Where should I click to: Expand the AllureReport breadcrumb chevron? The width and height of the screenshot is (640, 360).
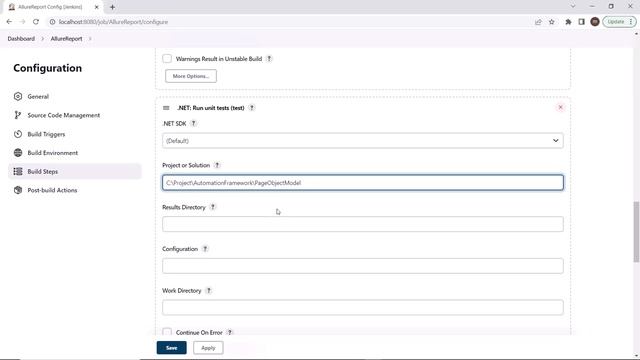coord(90,39)
